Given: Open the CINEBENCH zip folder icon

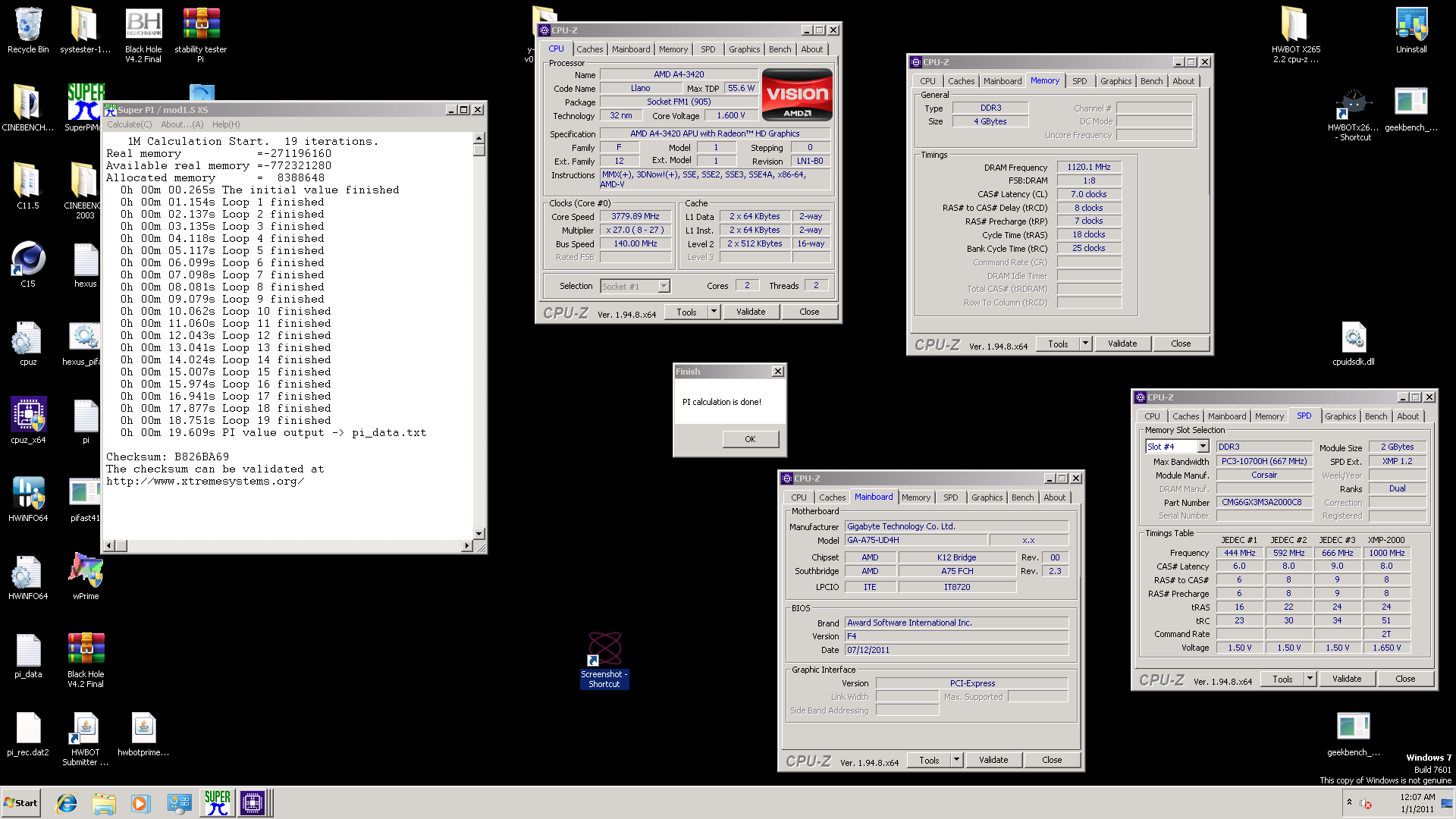Looking at the screenshot, I should [x=28, y=108].
